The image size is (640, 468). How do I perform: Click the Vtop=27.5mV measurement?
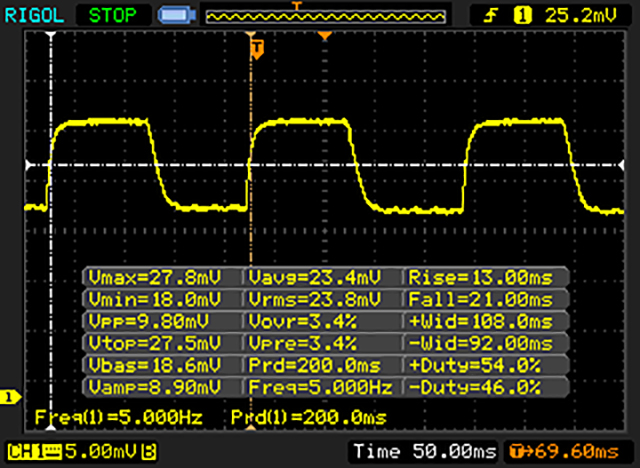[155, 343]
